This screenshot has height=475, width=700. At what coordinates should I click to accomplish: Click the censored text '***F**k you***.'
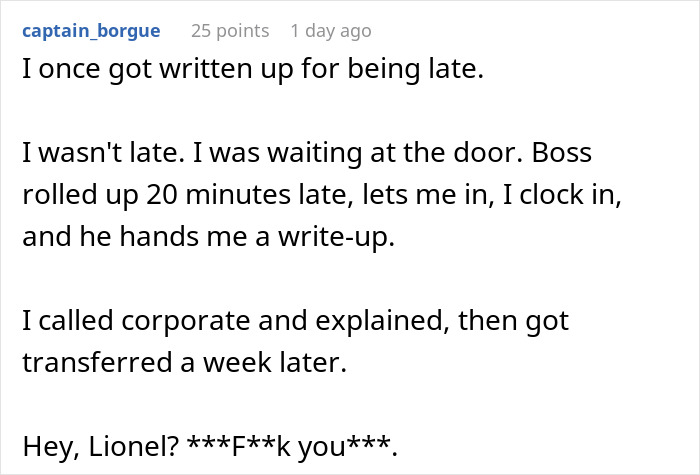[x=292, y=446]
